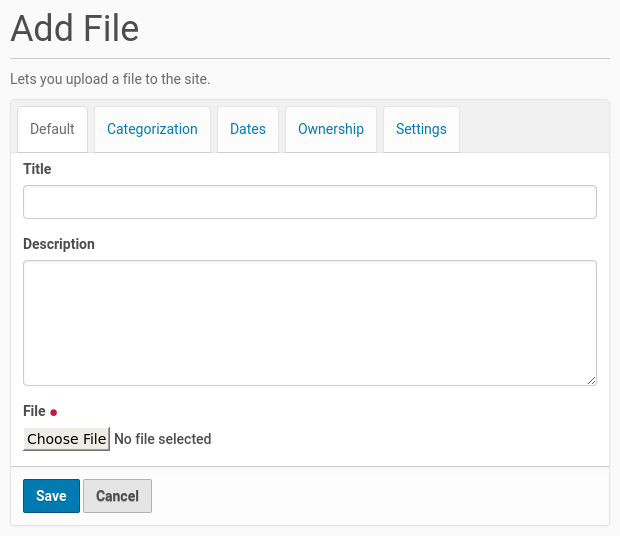Click the 'Add File' page heading
Screen dimensions: 620x536
pyautogui.click(x=75, y=28)
